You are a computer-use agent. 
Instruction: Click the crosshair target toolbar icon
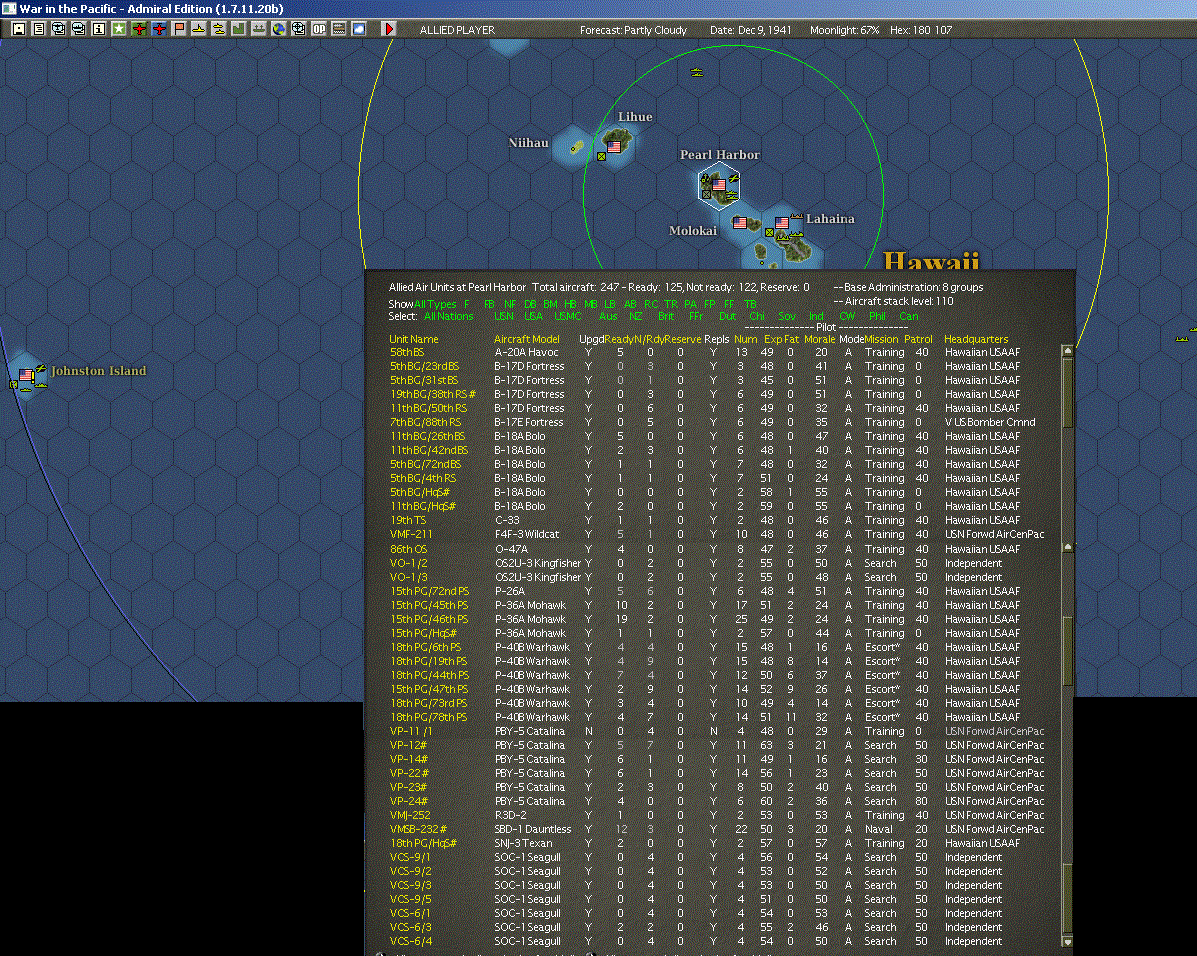click(x=298, y=29)
